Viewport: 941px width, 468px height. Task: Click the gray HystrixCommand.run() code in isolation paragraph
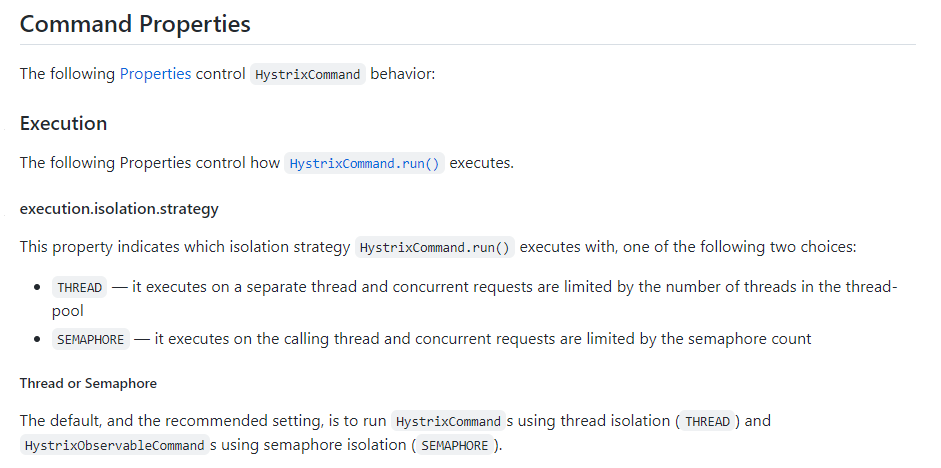435,247
